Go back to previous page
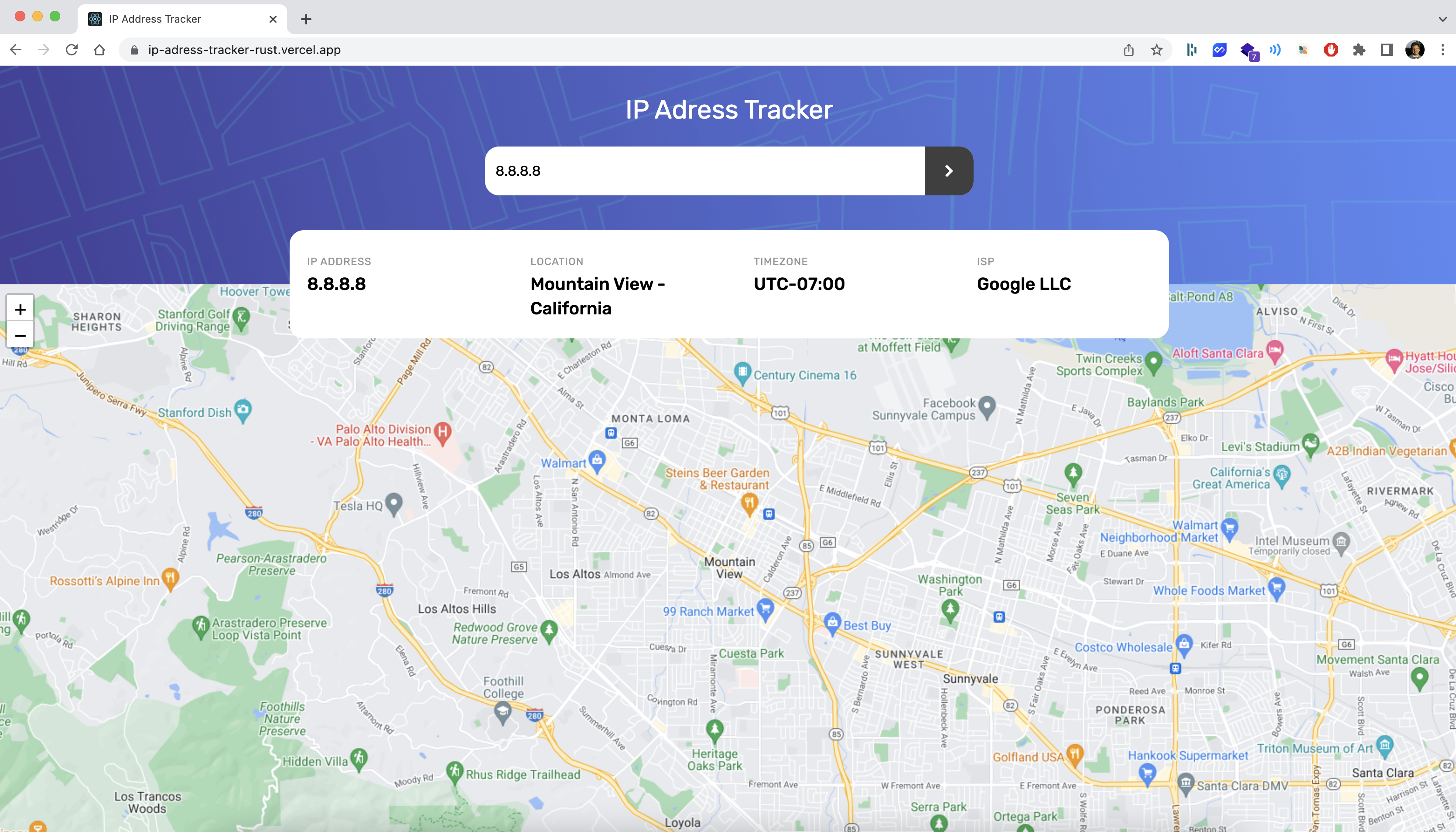 16,50
